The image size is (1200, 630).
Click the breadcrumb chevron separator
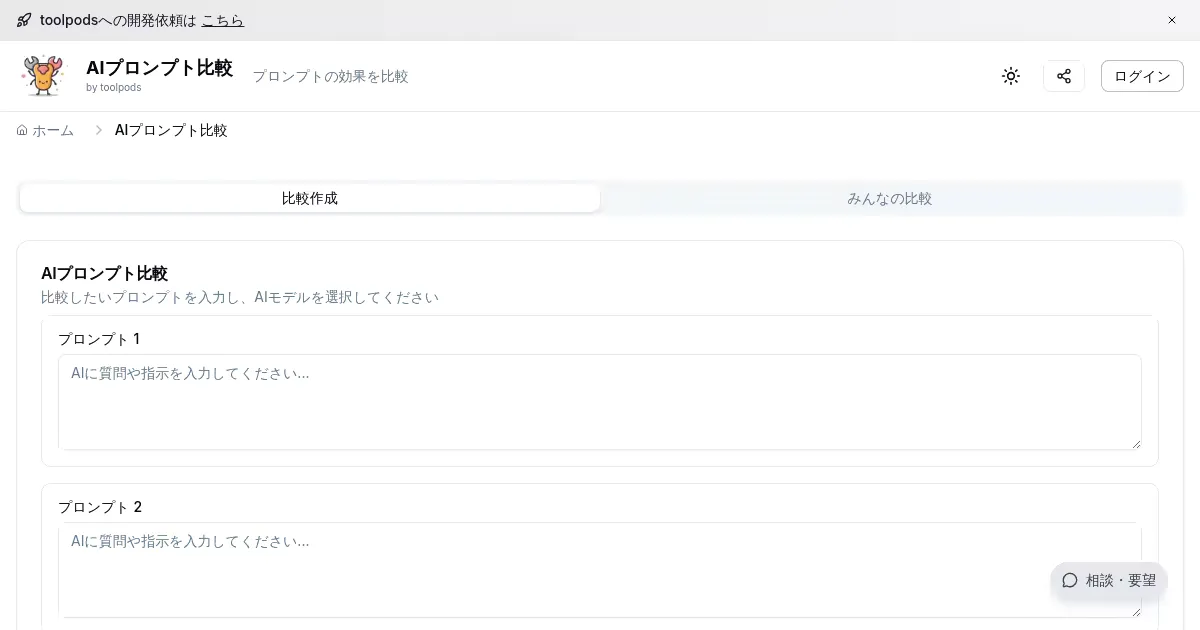(x=99, y=130)
